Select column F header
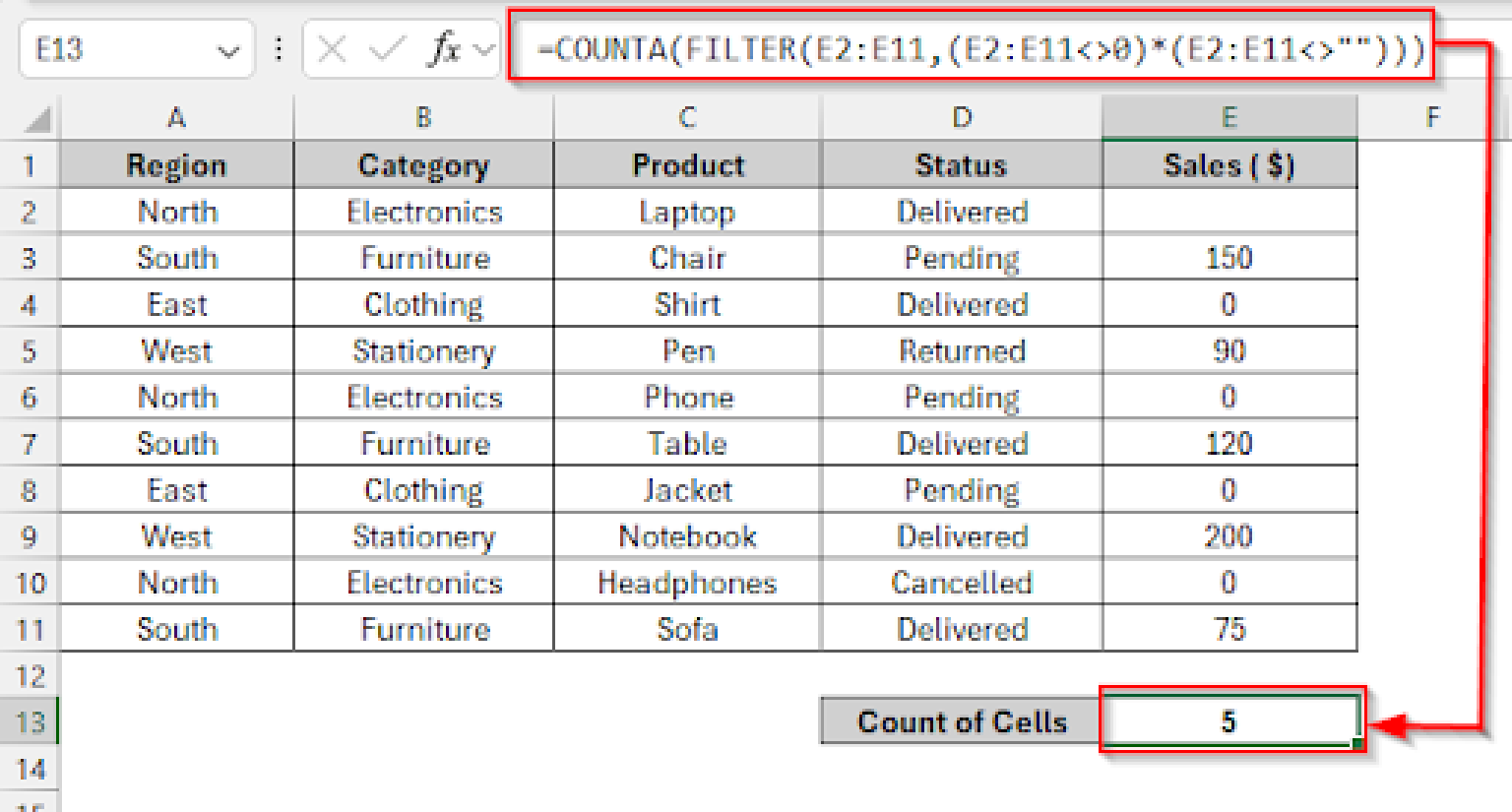Image resolution: width=1512 pixels, height=812 pixels. (1432, 116)
